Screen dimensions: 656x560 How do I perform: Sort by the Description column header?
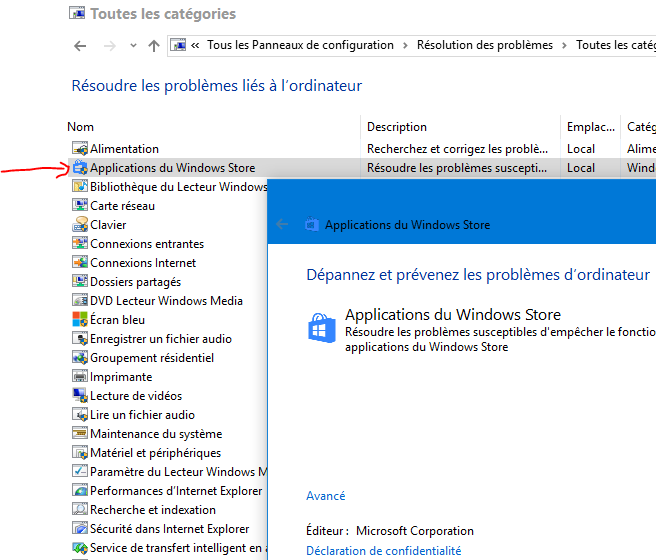[397, 127]
